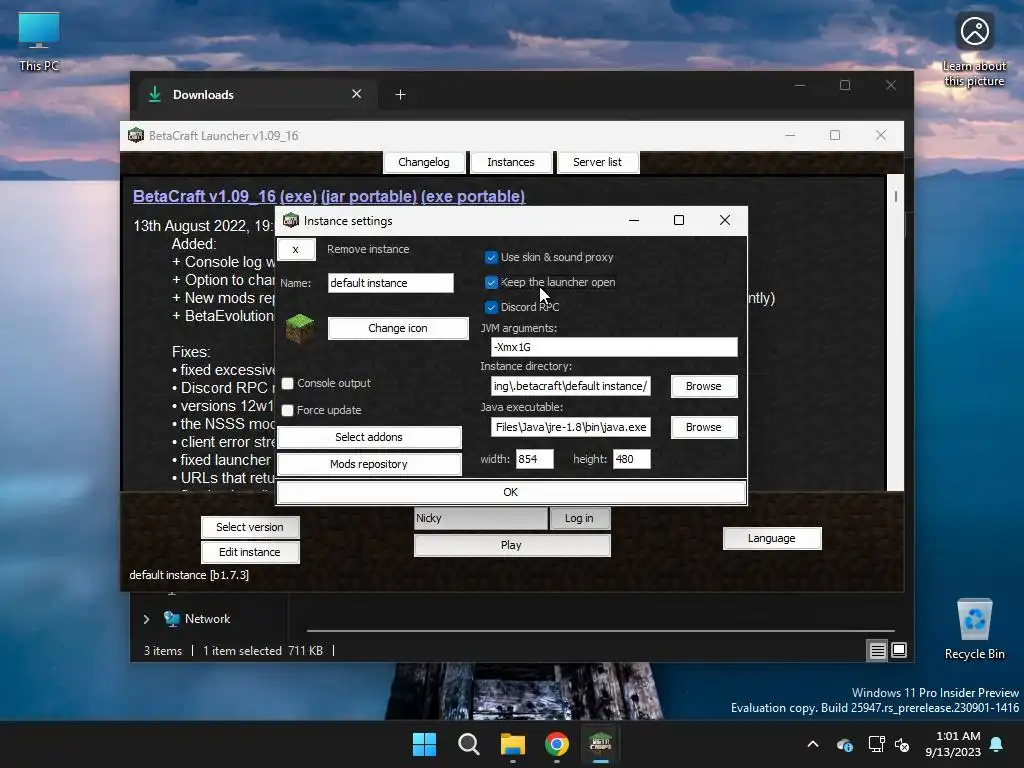Open Select addons
Screen dimensions: 1024x768
(369, 437)
